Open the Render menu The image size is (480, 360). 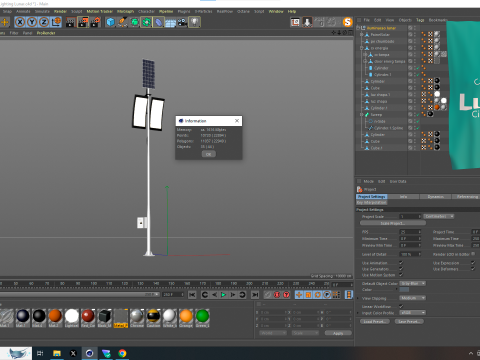pos(60,11)
